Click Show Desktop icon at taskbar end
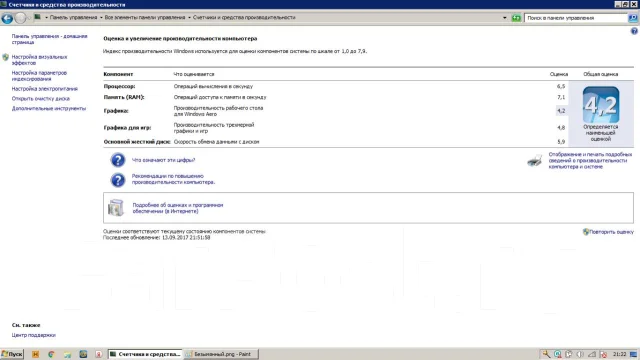Screen dimensions: 640x360 pos(634,354)
